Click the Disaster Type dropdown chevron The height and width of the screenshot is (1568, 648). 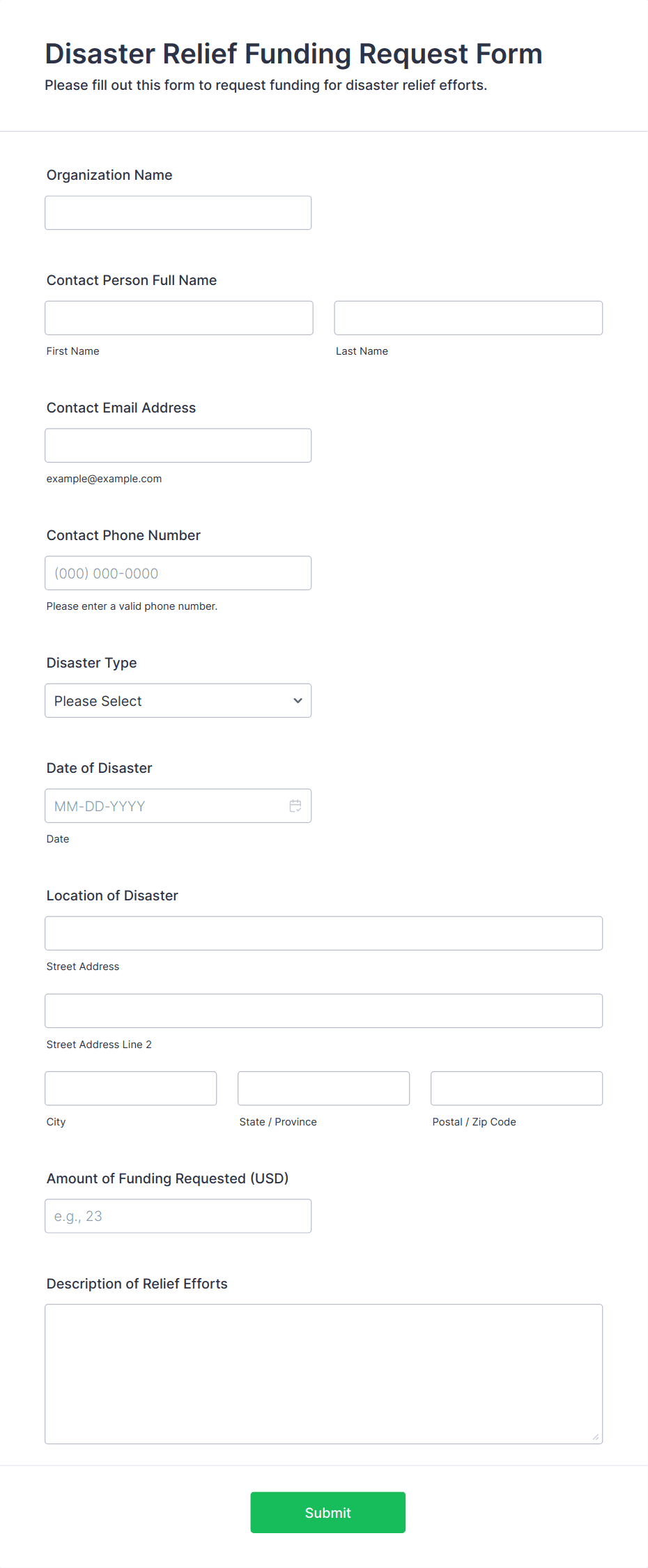click(298, 700)
